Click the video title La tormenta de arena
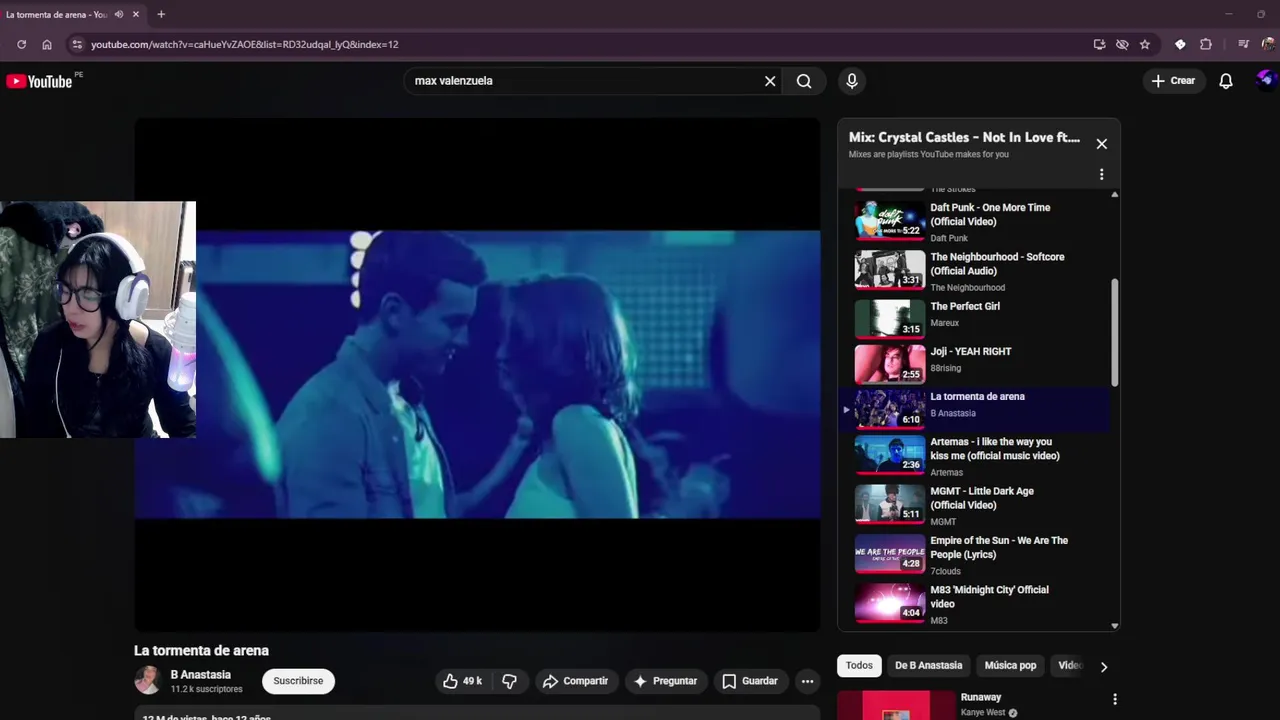This screenshot has width=1280, height=720. 201,650
